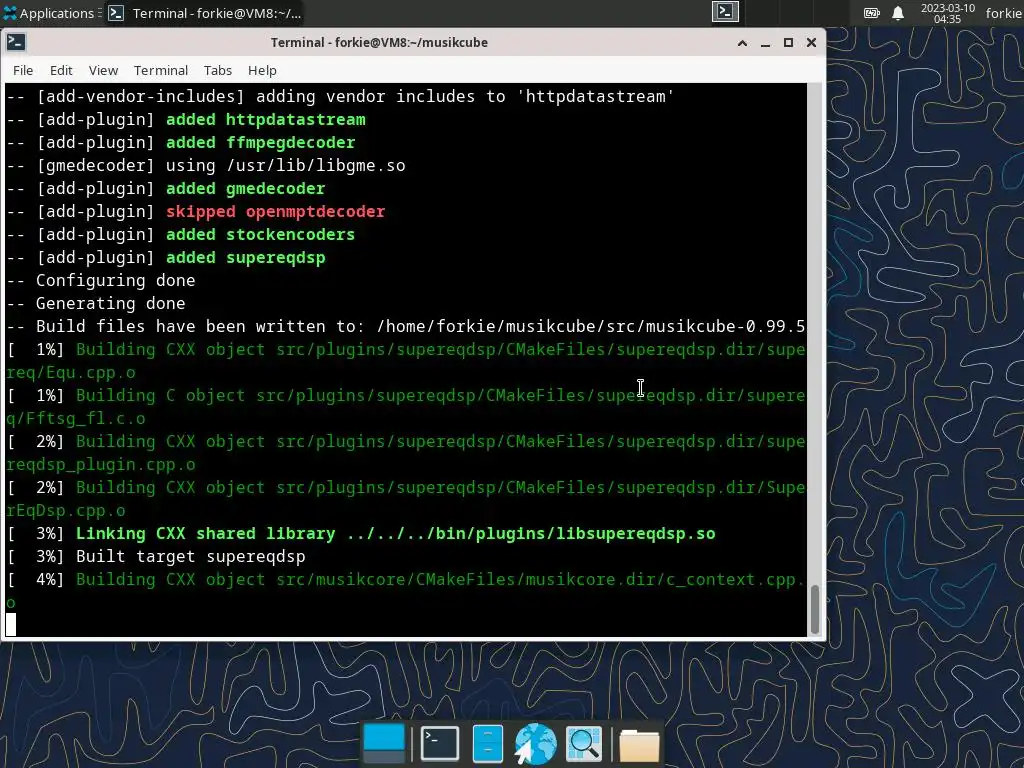The width and height of the screenshot is (1024, 768).
Task: Close the Terminal window
Action: 811,43
